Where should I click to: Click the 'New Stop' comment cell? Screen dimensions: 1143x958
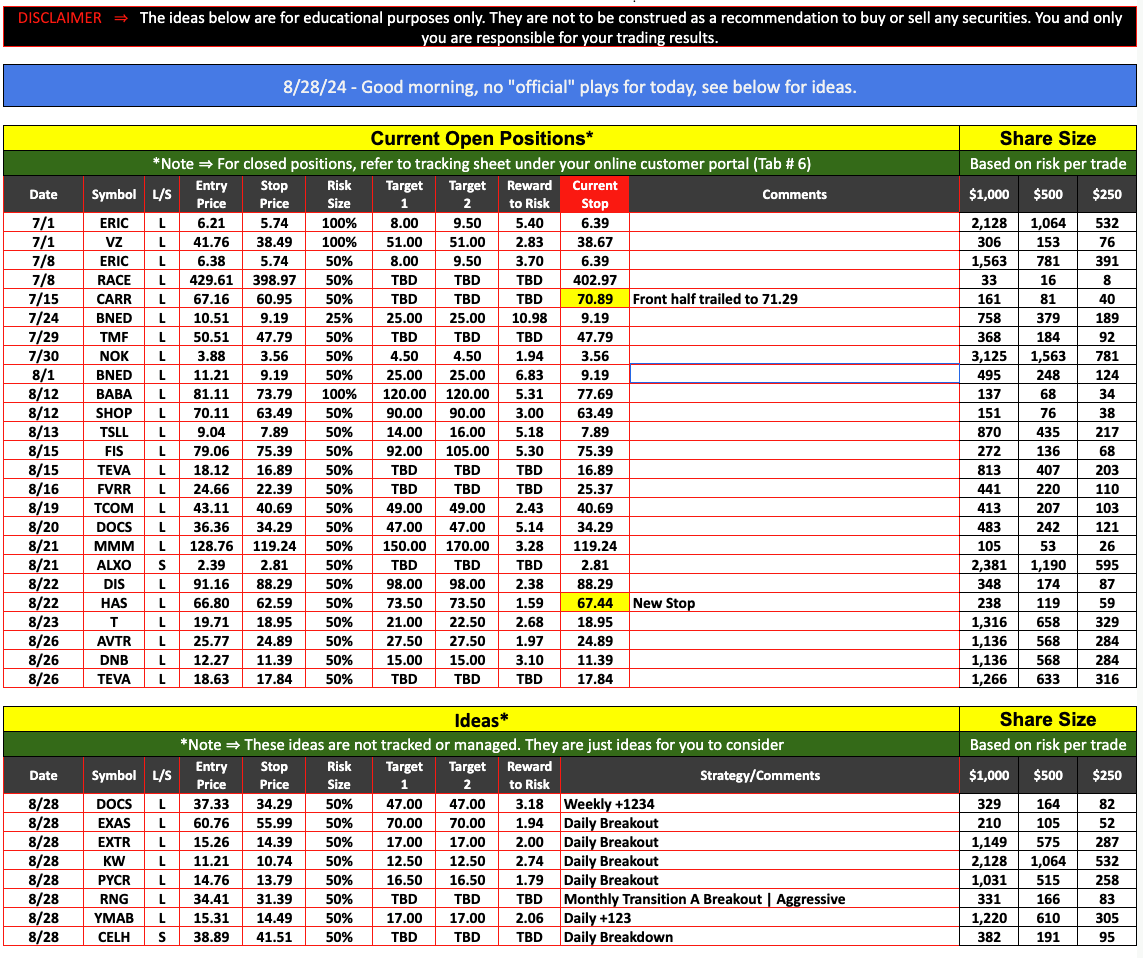pyautogui.click(x=665, y=603)
